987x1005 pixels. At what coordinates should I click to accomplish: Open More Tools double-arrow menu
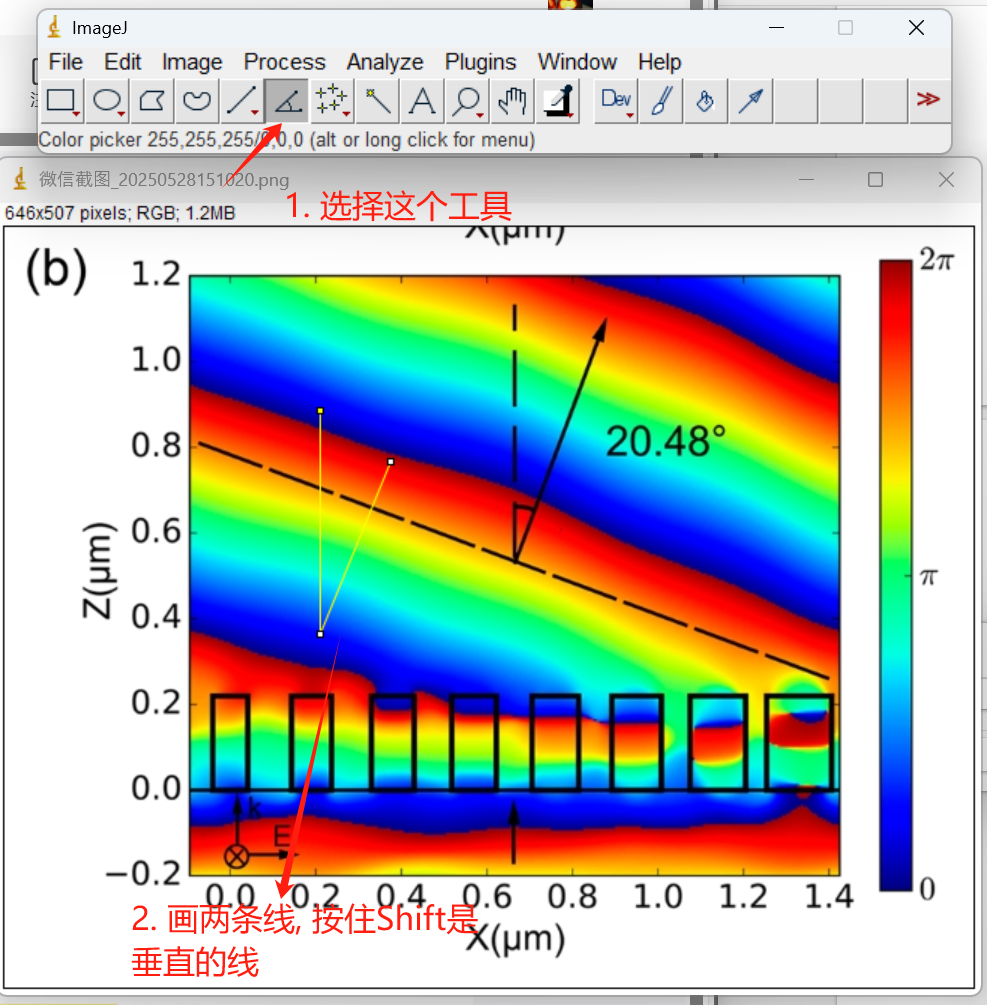[x=928, y=99]
